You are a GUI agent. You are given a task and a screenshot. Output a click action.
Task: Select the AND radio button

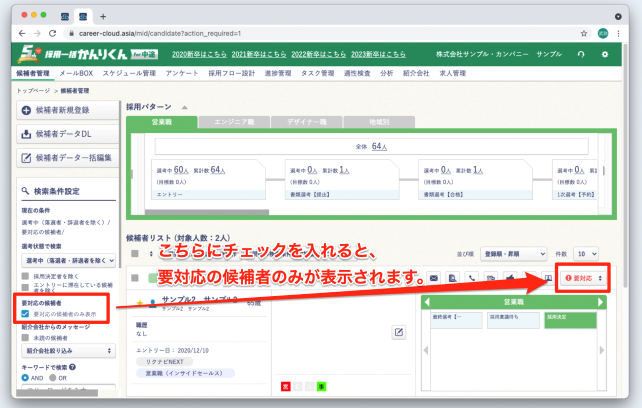[x=25, y=378]
